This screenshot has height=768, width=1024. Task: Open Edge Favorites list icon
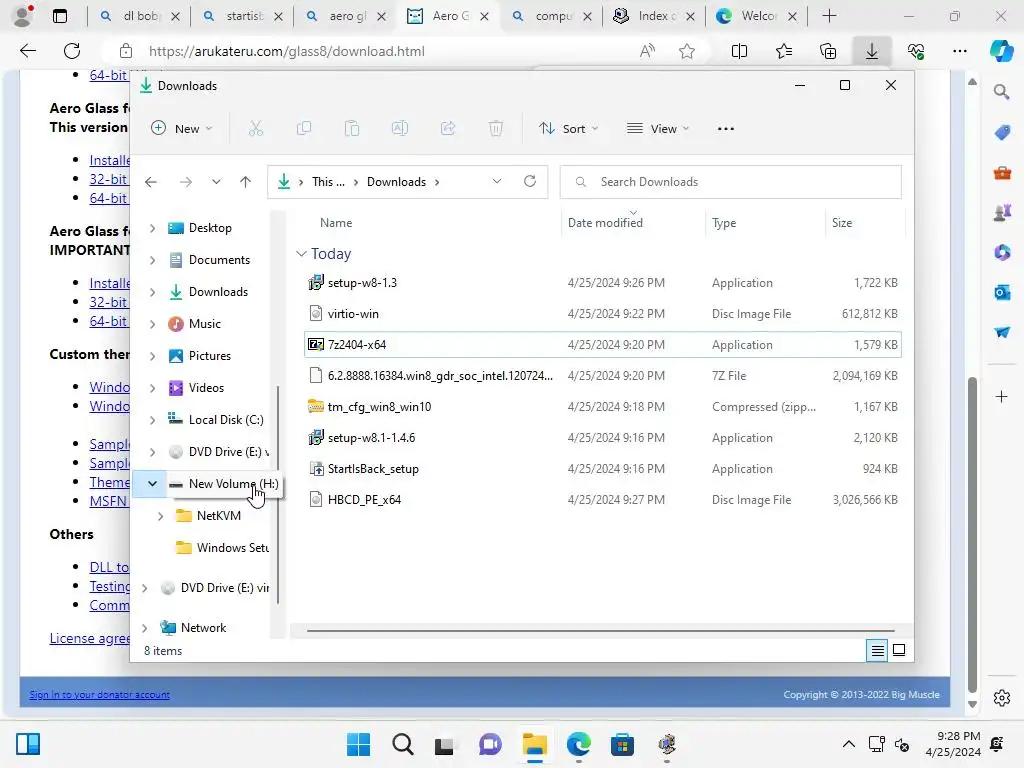click(x=784, y=51)
